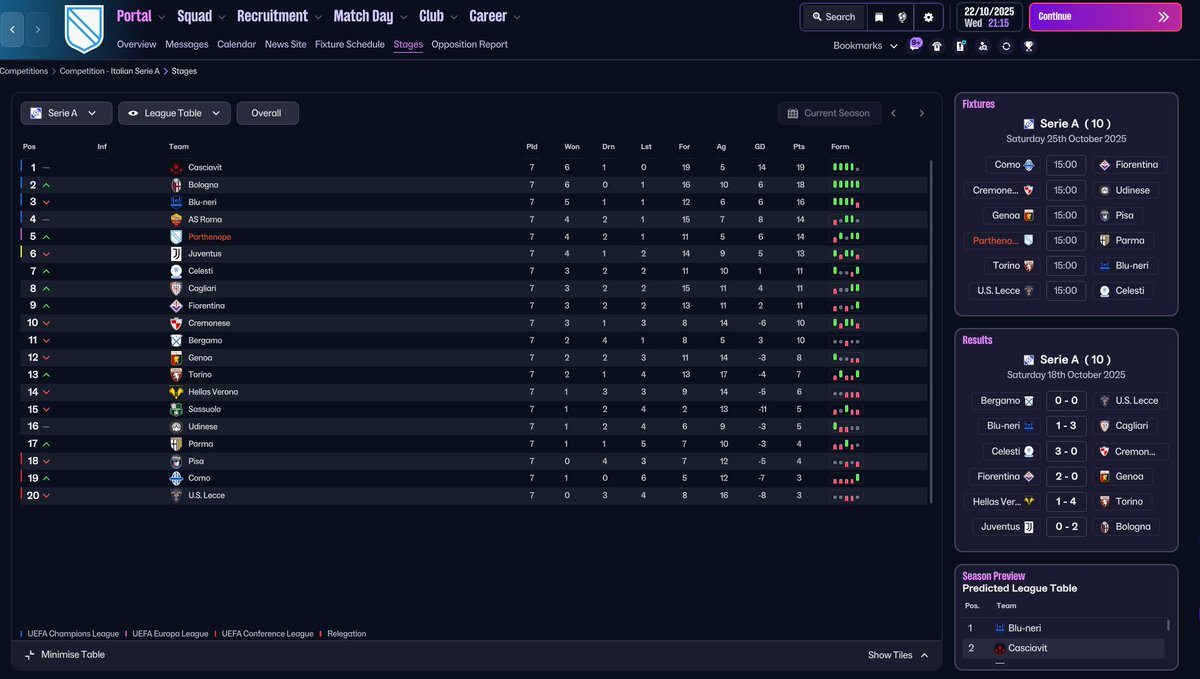Image resolution: width=1200 pixels, height=679 pixels.
Task: Select the Stages tab
Action: [408, 44]
